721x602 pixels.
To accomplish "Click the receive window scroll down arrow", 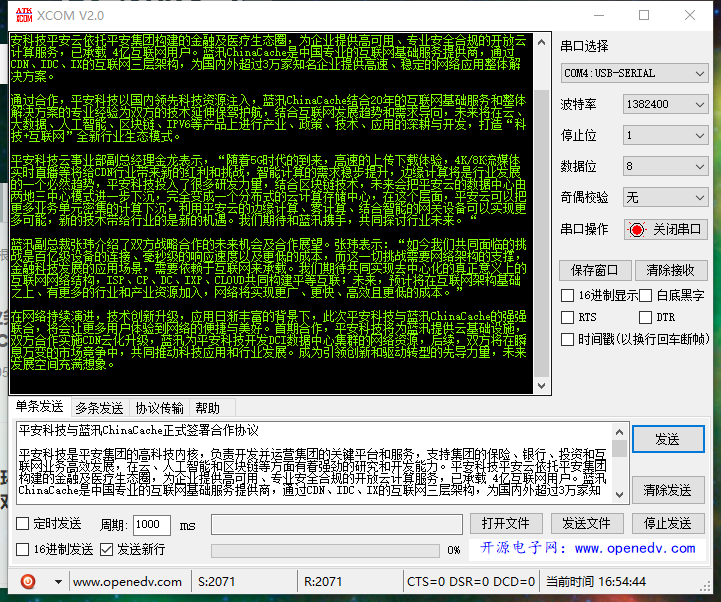I will (542, 385).
